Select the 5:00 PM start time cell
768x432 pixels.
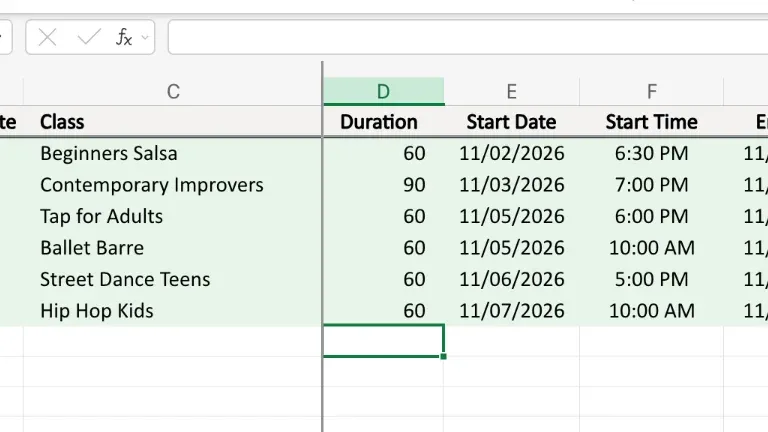tap(651, 279)
